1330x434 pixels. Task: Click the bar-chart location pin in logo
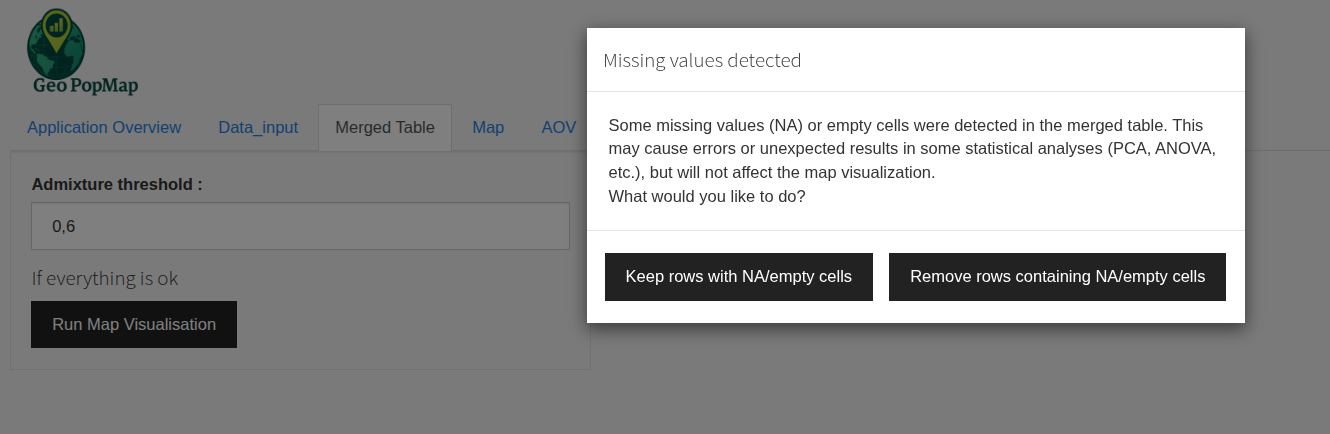click(58, 25)
